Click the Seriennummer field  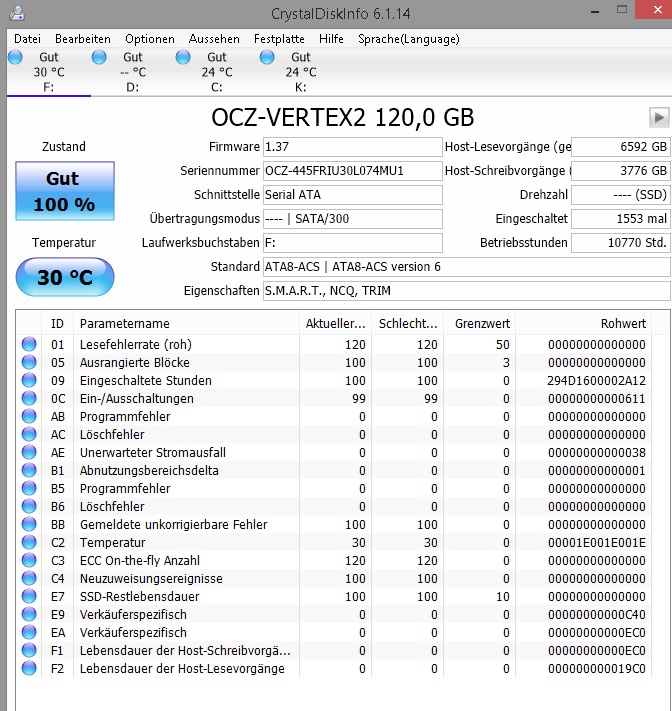pyautogui.click(x=352, y=171)
